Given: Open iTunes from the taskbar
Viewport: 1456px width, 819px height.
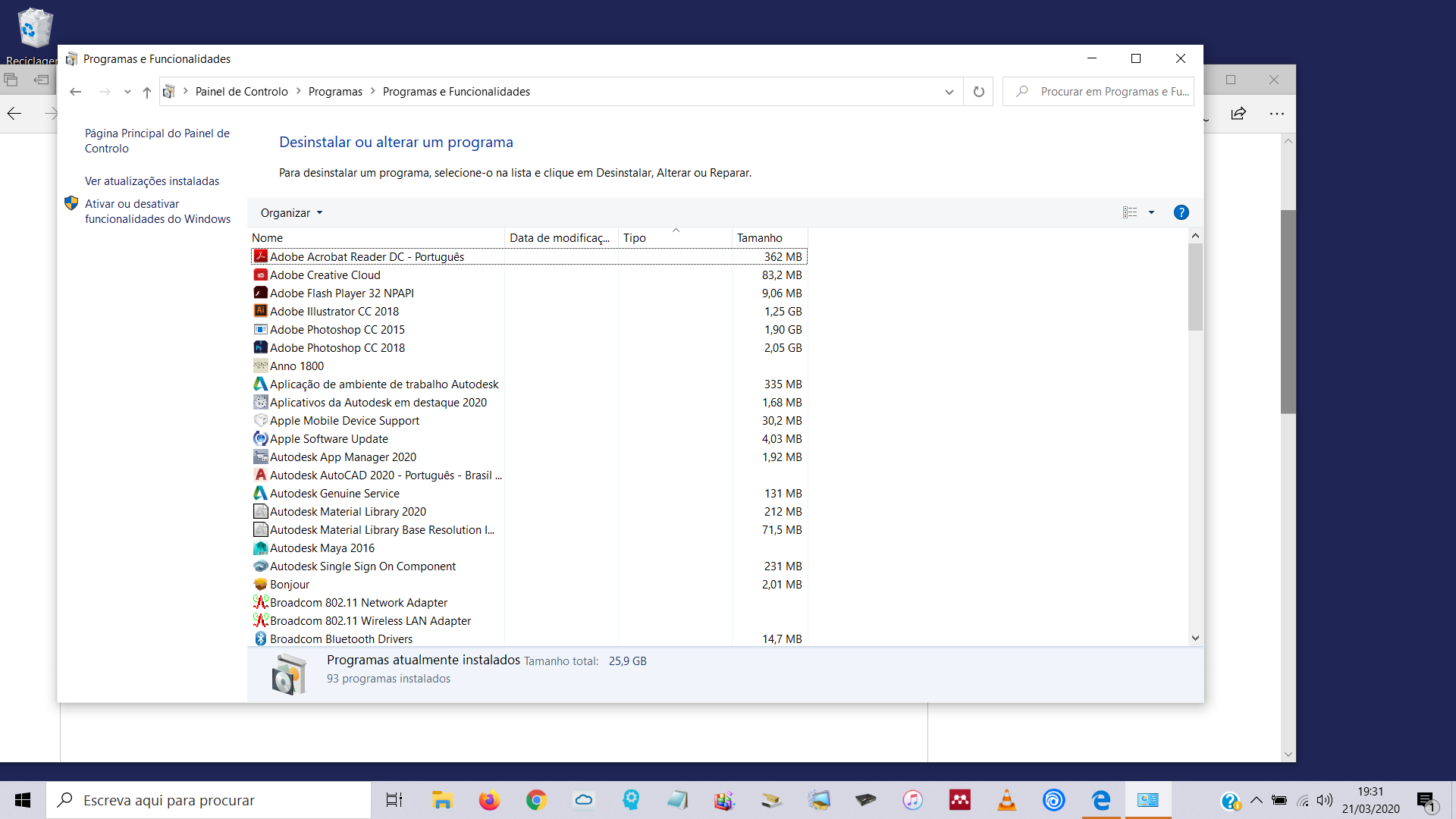Looking at the screenshot, I should 912,800.
